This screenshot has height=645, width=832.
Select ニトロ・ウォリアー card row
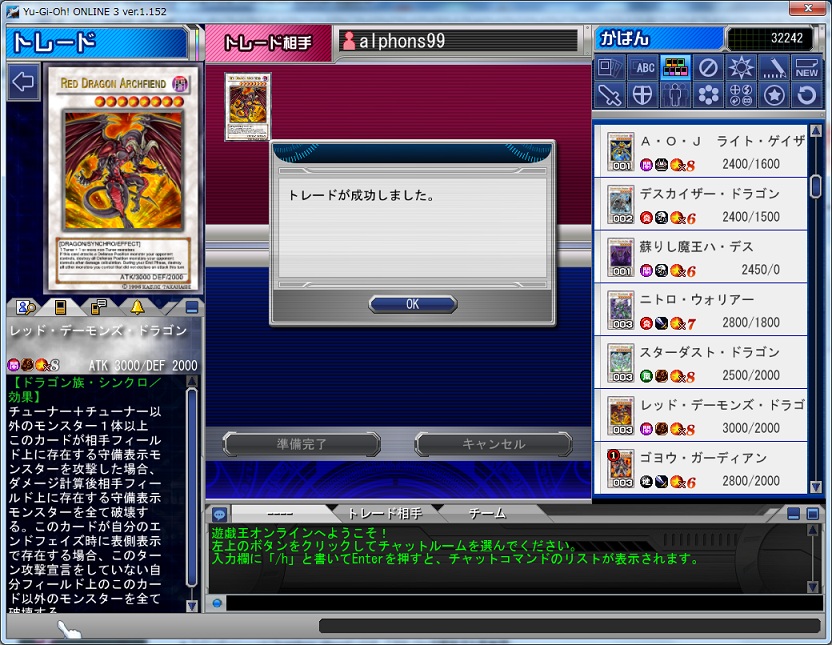(700, 310)
